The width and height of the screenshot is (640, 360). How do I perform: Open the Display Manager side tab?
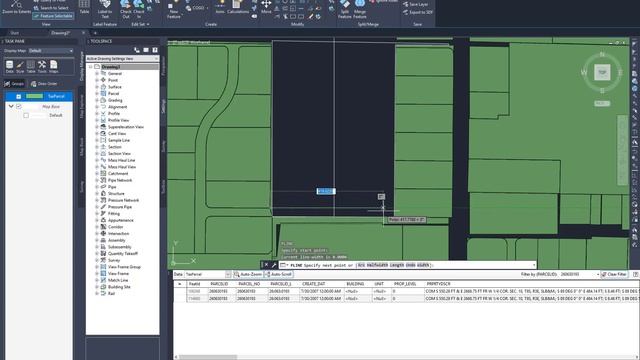click(x=82, y=66)
